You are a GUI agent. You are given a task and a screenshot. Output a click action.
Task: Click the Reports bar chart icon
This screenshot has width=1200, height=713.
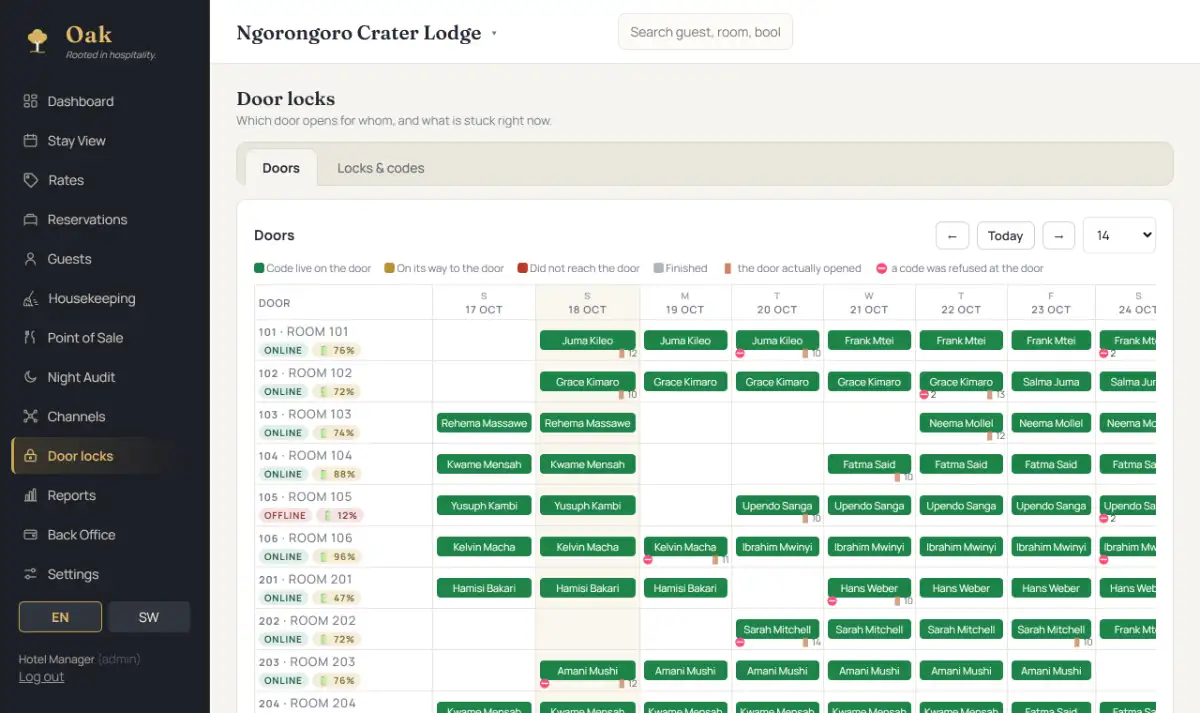pyautogui.click(x=30, y=495)
